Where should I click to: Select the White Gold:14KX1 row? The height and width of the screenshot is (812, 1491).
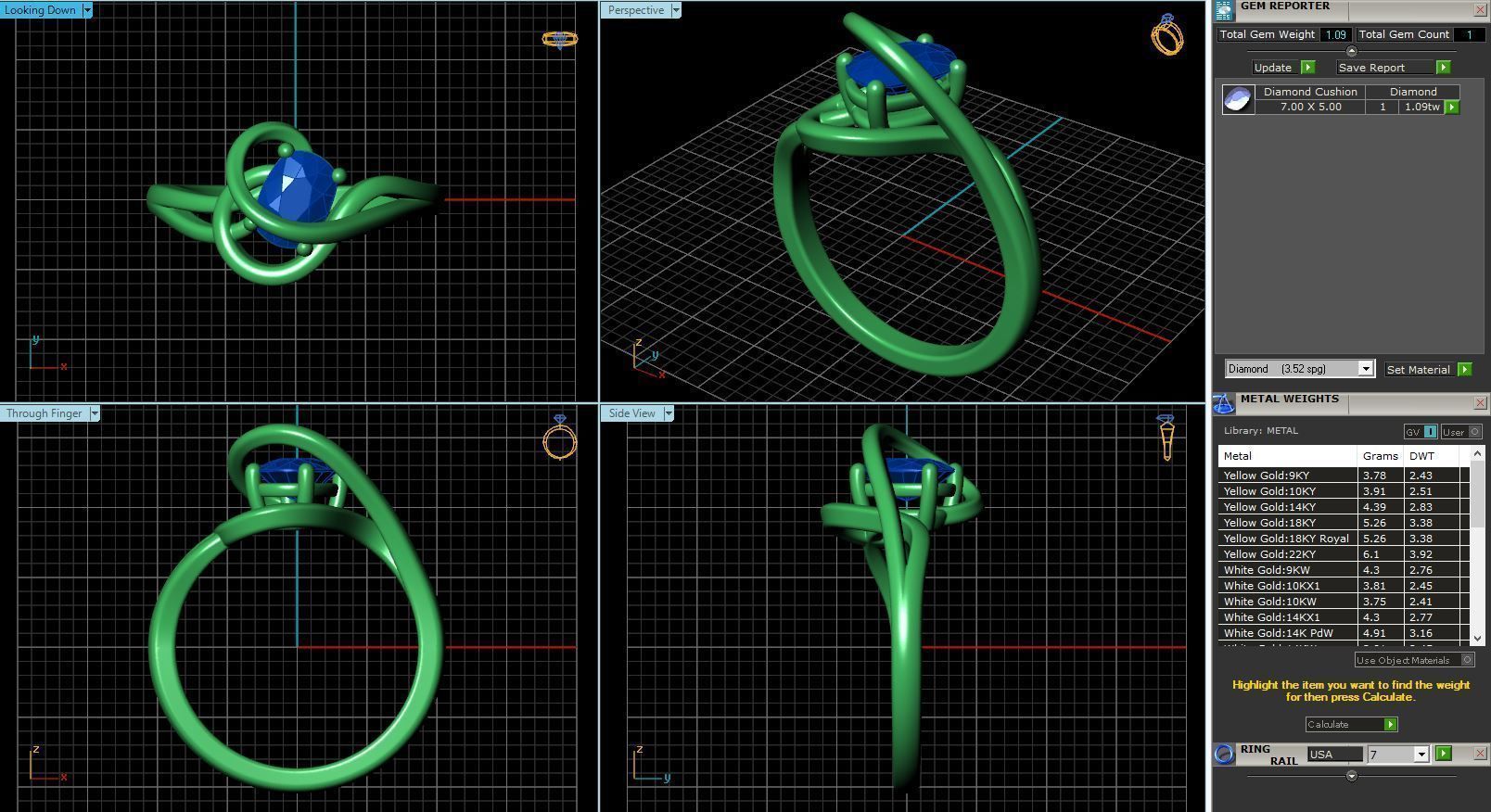click(x=1344, y=617)
